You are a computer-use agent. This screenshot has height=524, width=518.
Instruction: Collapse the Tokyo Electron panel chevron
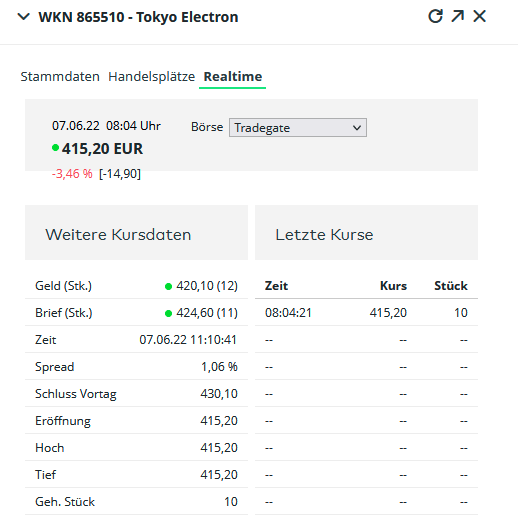[23, 16]
